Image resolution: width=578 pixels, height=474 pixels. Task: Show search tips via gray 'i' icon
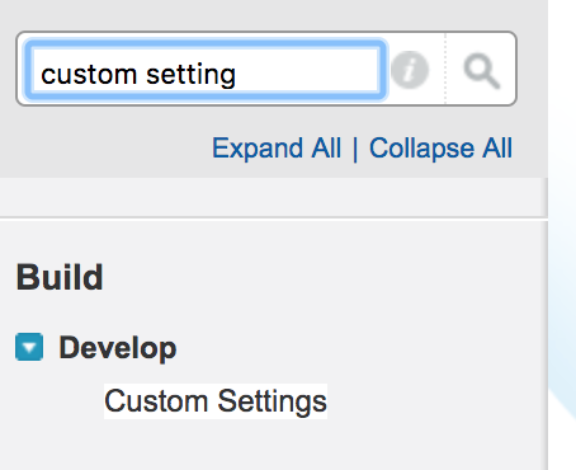[x=410, y=70]
